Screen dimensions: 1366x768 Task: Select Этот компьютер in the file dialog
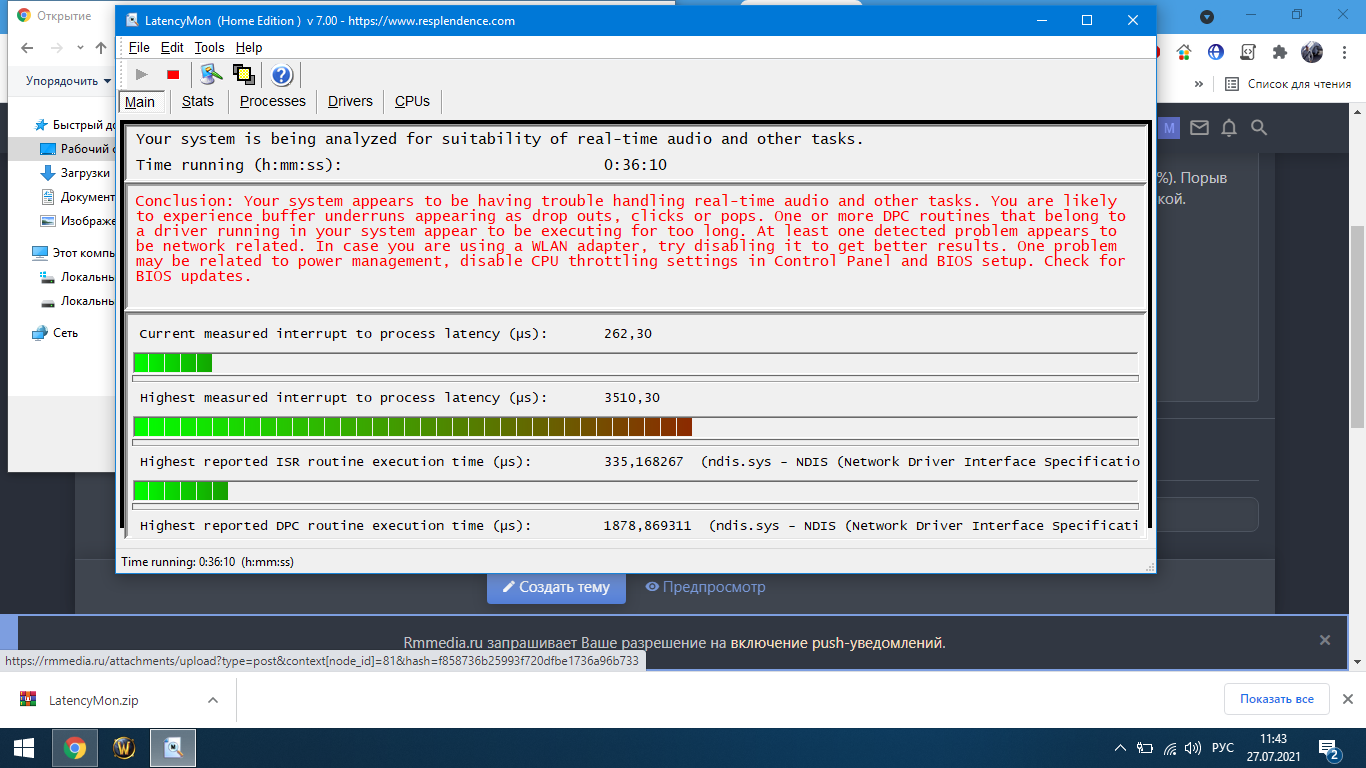[x=73, y=253]
